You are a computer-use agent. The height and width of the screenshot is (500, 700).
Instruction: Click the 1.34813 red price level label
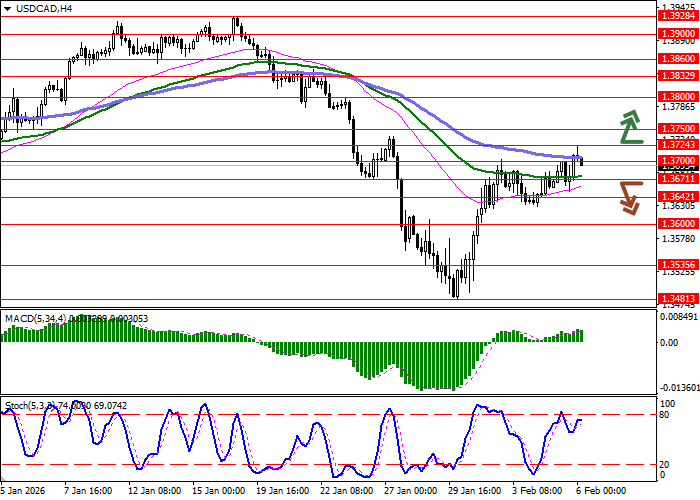678,299
